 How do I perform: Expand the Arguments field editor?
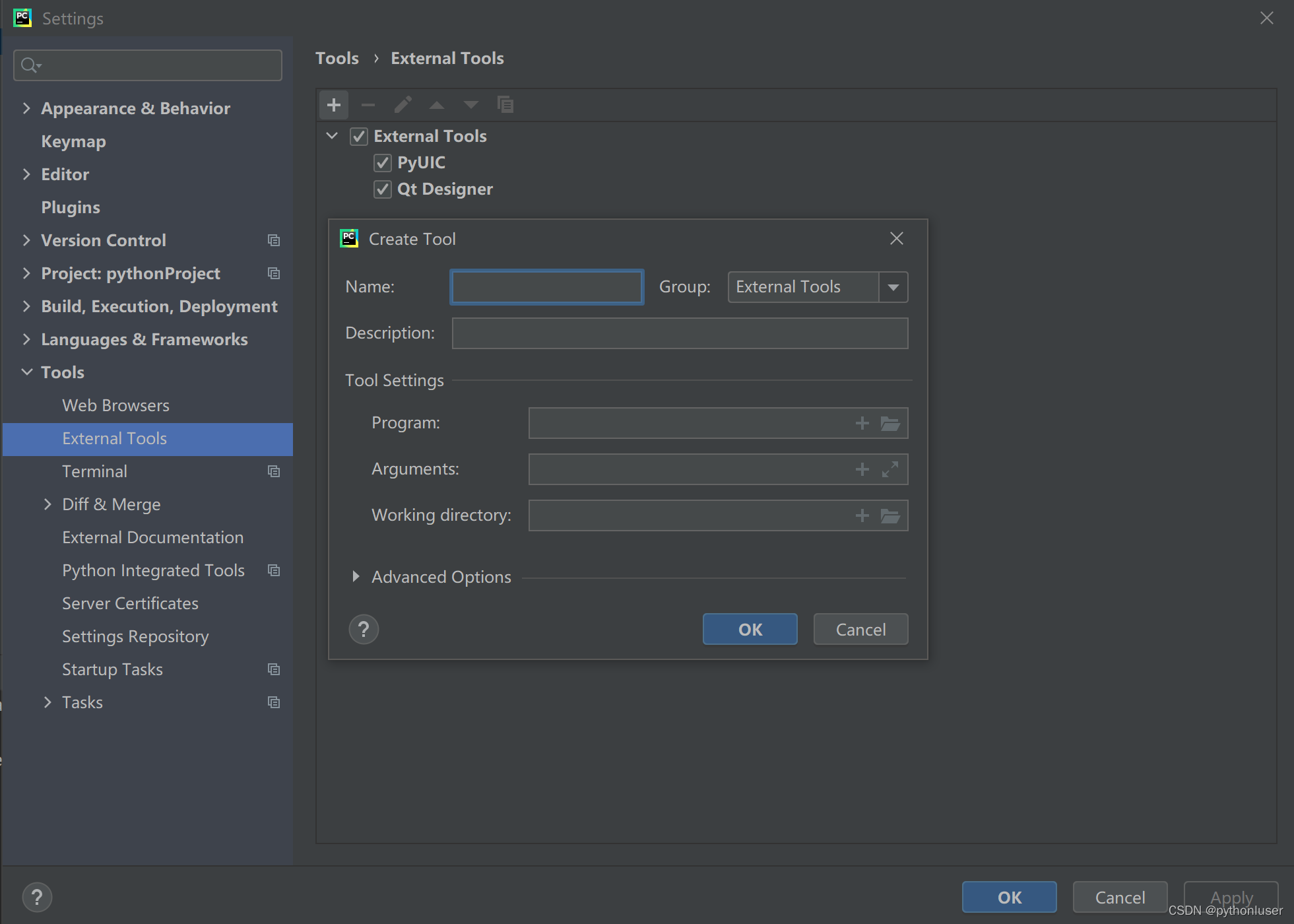point(890,469)
